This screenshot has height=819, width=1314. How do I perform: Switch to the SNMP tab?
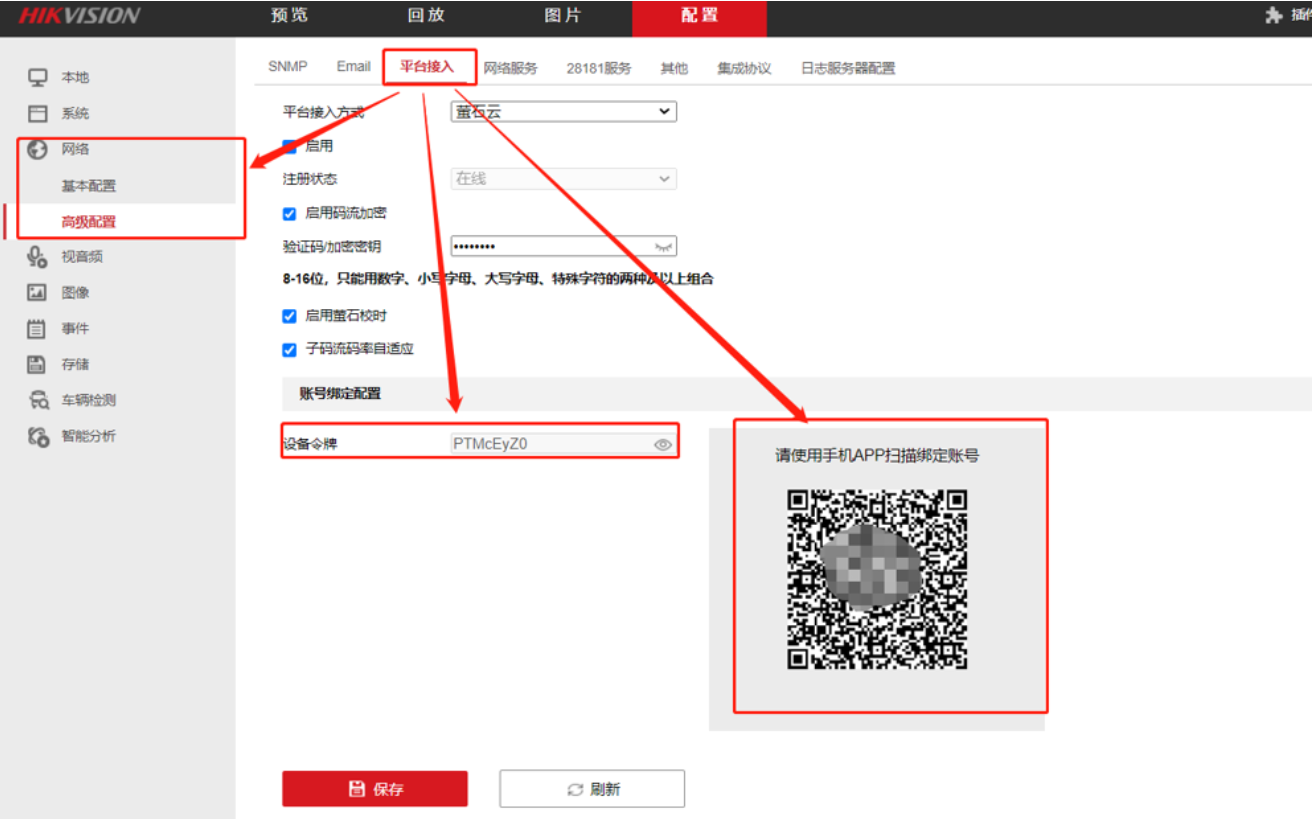[x=288, y=67]
